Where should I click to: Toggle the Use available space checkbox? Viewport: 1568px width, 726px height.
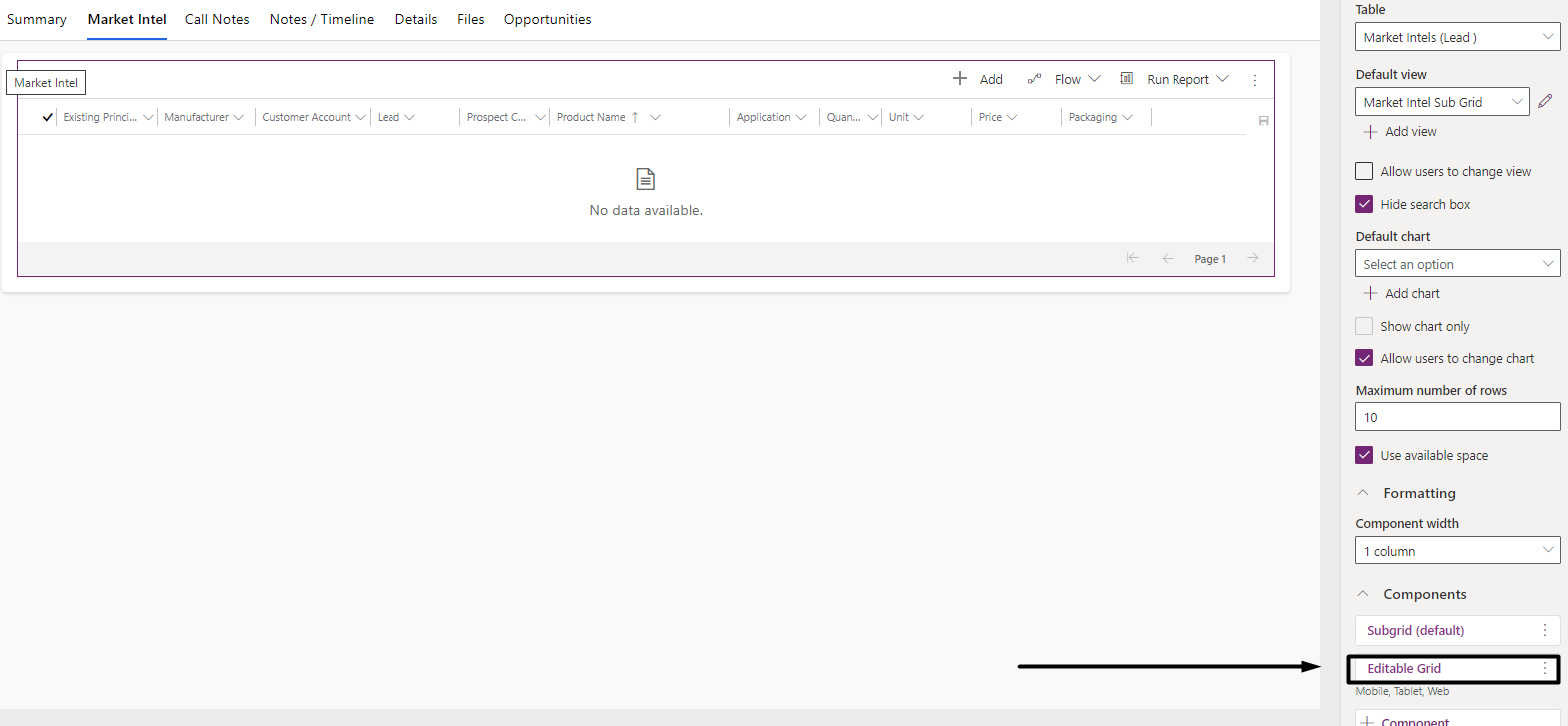click(1364, 455)
